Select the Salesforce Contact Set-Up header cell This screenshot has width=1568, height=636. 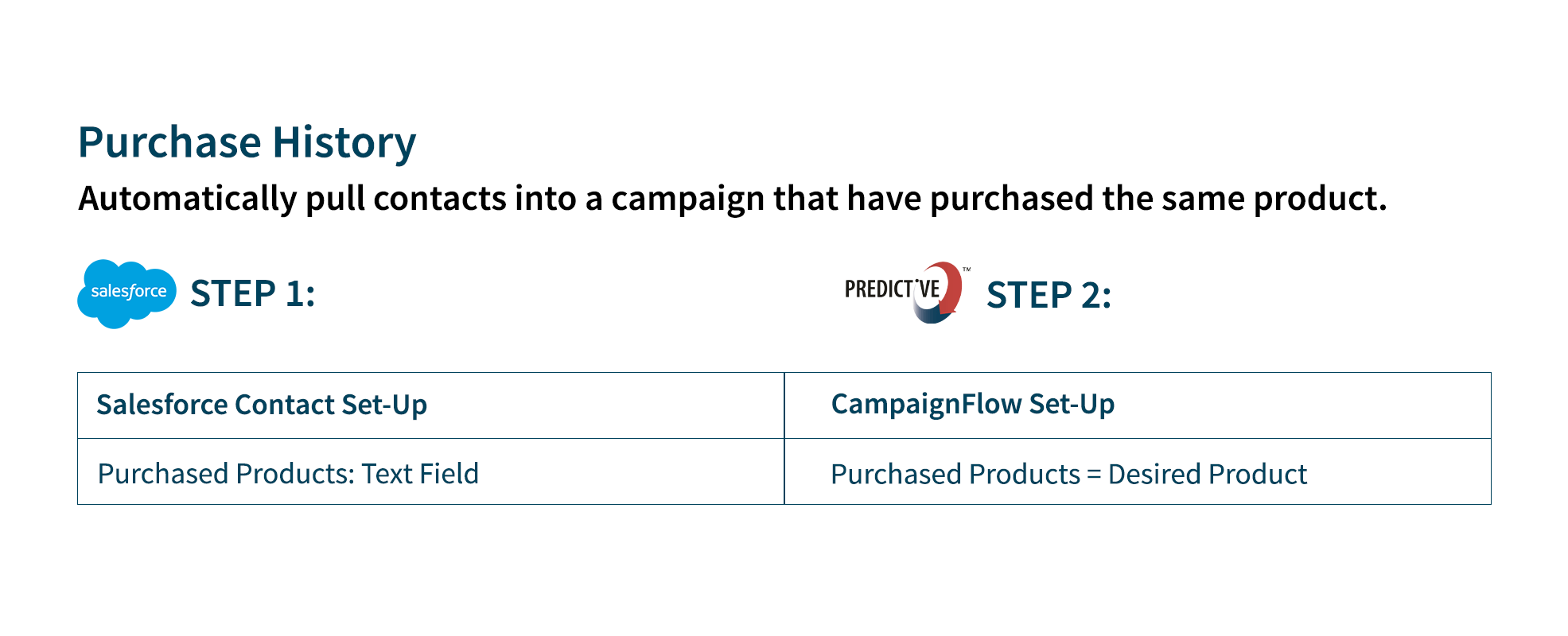pos(430,405)
